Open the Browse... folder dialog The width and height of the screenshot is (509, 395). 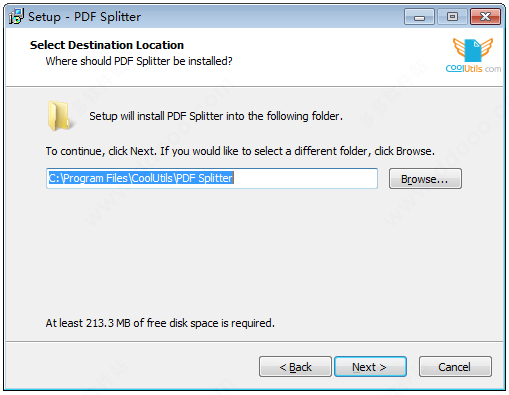click(x=425, y=179)
